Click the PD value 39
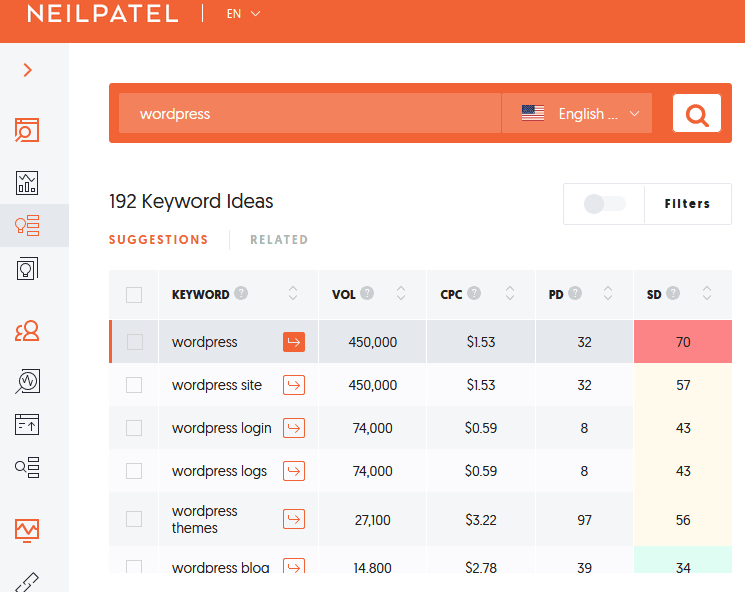 [584, 567]
